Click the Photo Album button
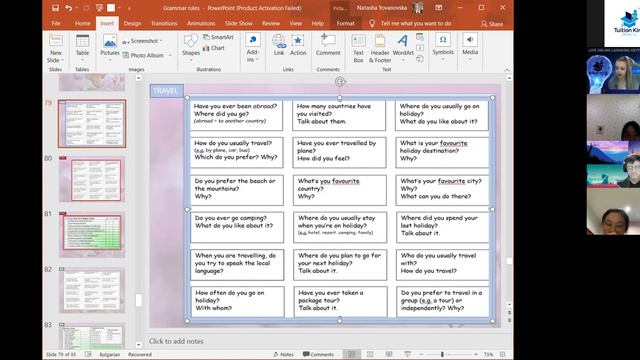Viewport: 640px width, 360px height. [x=144, y=55]
